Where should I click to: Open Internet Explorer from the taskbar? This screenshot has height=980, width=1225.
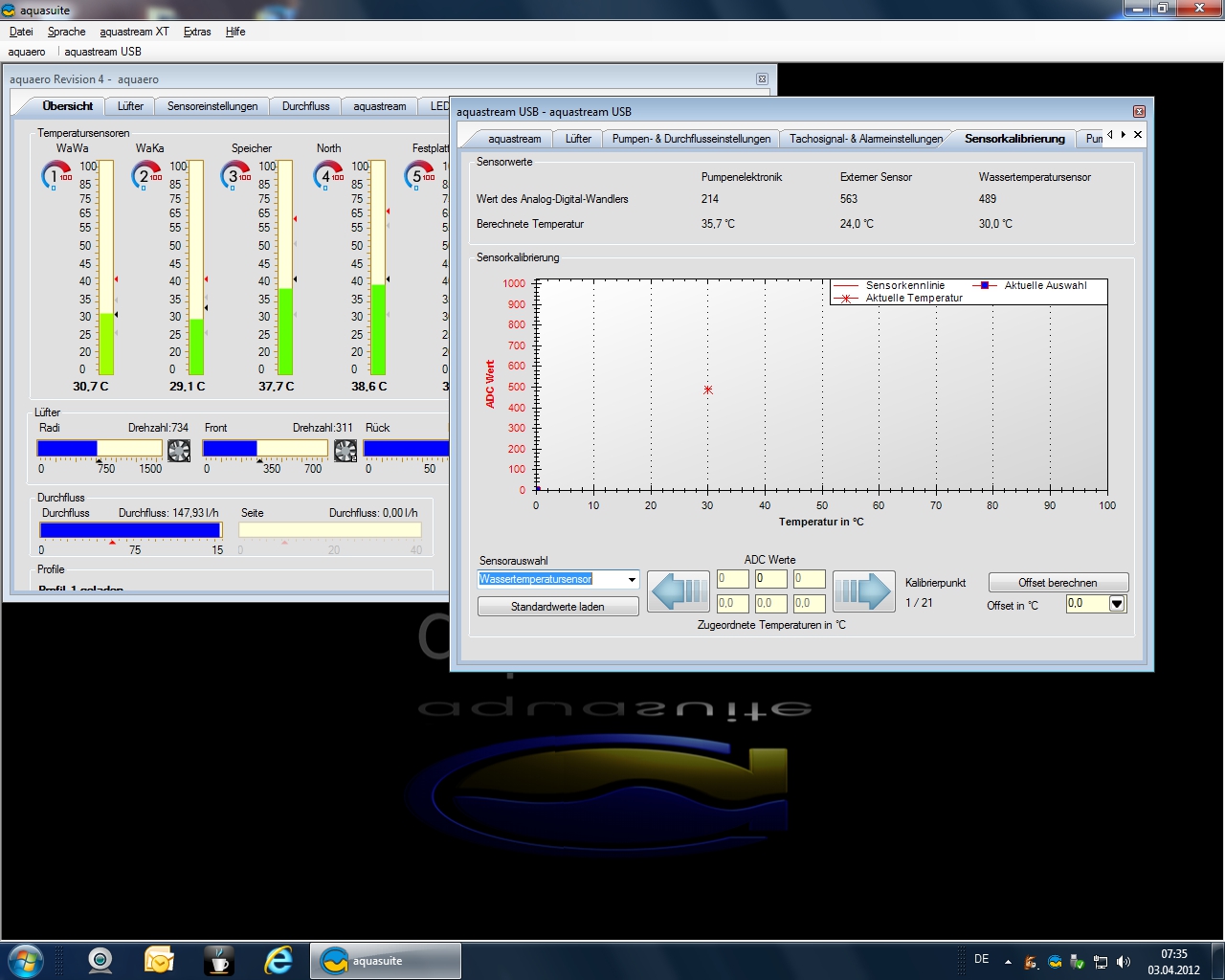point(278,960)
